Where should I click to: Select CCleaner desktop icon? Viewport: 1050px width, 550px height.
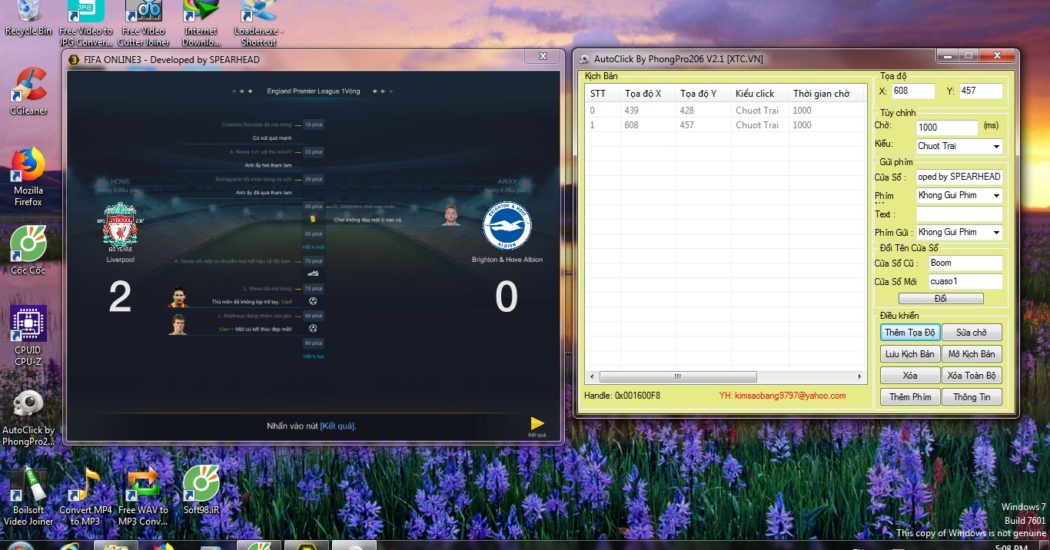pos(28,91)
